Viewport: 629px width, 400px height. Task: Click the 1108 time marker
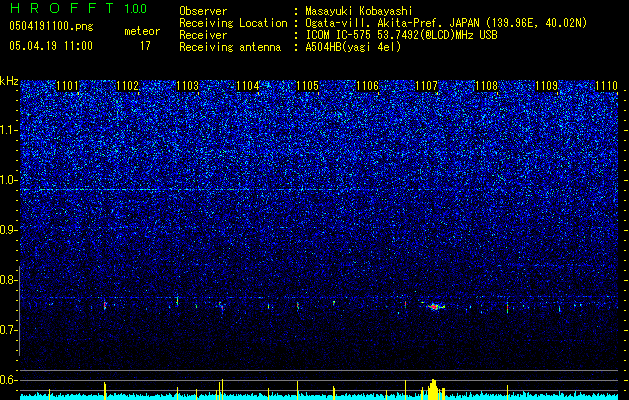click(x=486, y=86)
